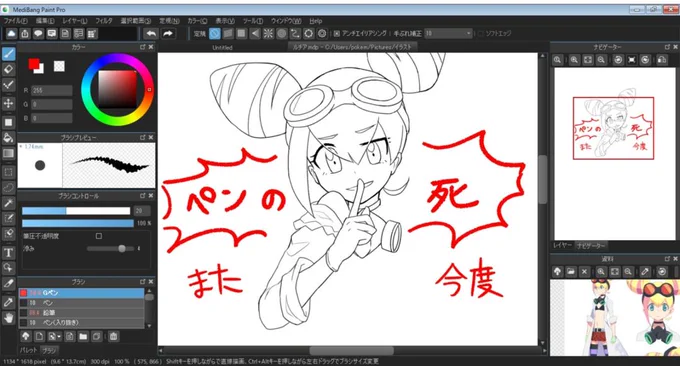Image resolution: width=680 pixels, height=366 pixels.
Task: Select the Magic Wand tool
Action: [x=8, y=203]
